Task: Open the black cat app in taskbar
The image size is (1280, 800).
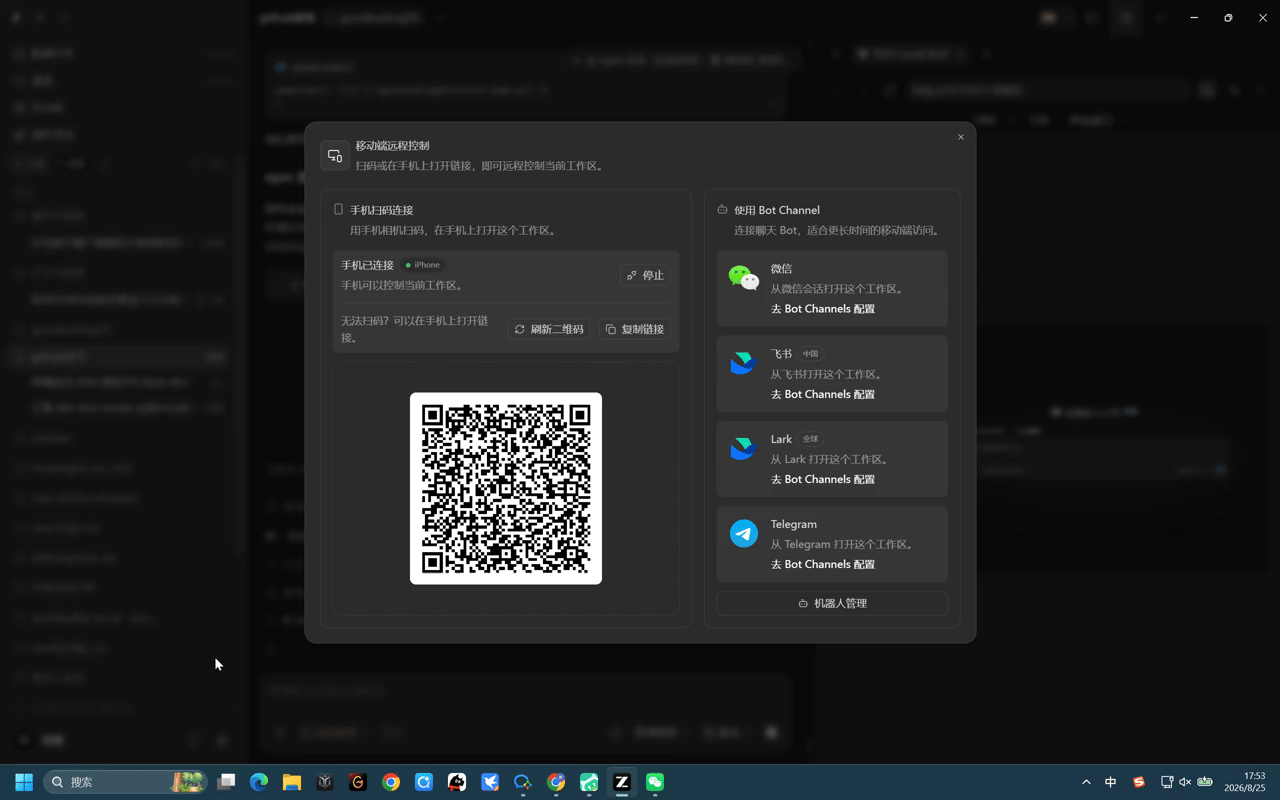Action: pos(457,782)
